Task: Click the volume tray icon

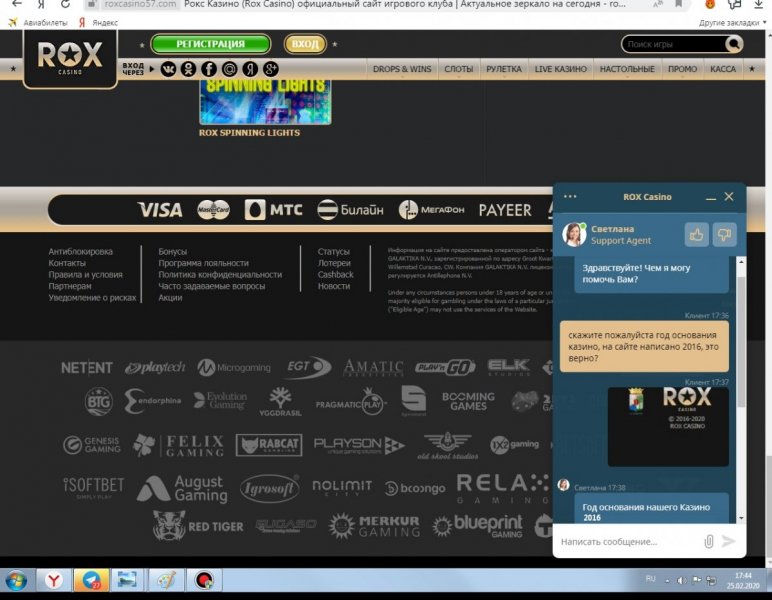Action: tap(682, 581)
